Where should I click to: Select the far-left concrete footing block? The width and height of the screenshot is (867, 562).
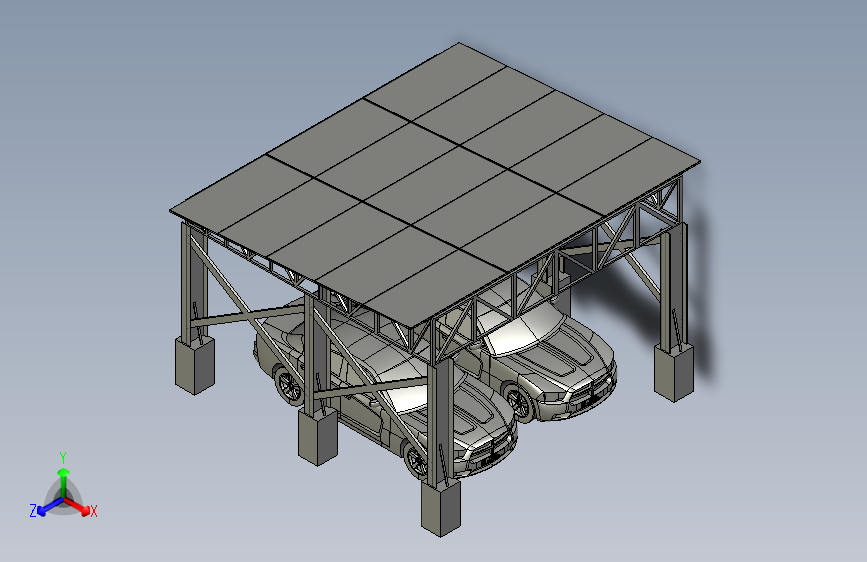pos(195,365)
